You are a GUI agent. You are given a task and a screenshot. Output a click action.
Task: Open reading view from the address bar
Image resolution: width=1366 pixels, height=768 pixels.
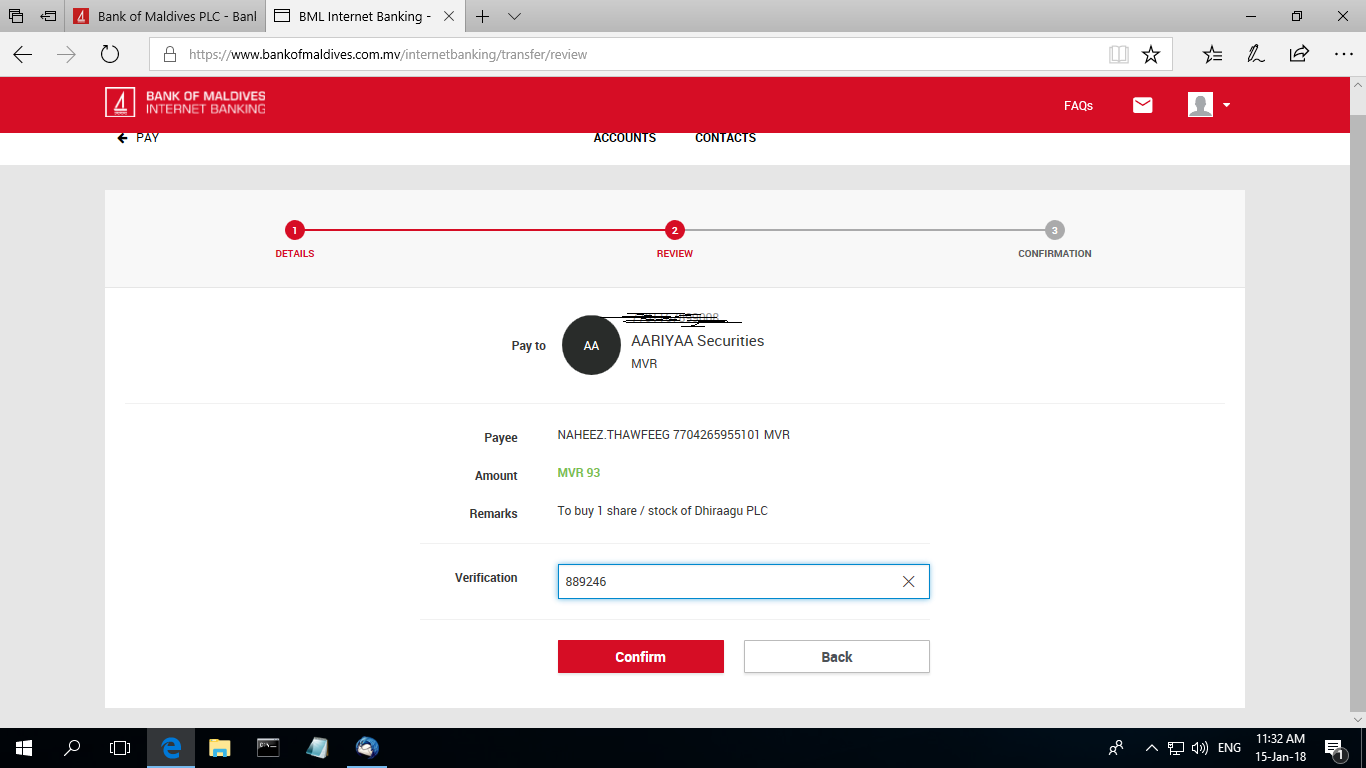1119,55
